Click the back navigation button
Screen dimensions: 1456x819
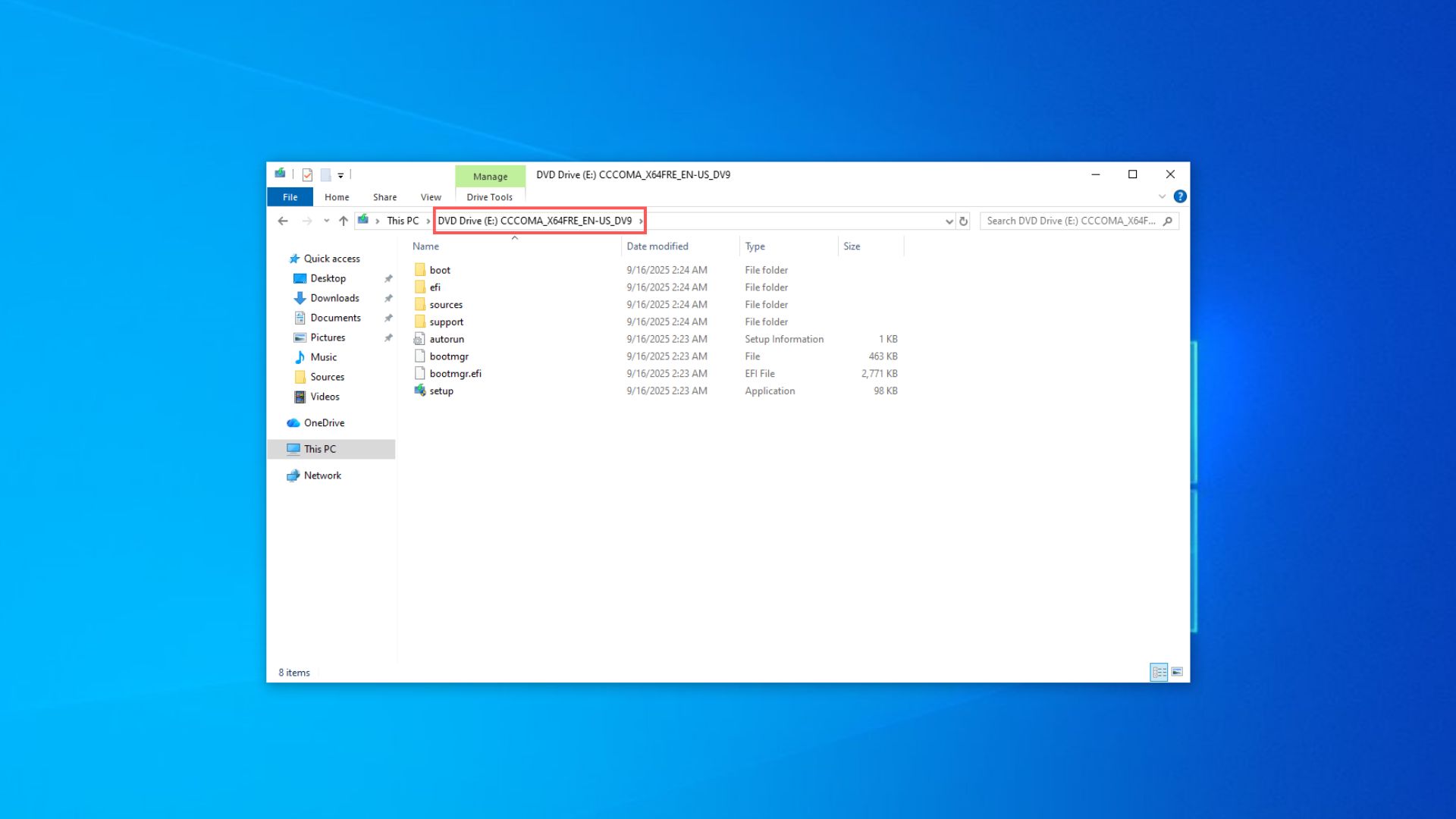283,221
